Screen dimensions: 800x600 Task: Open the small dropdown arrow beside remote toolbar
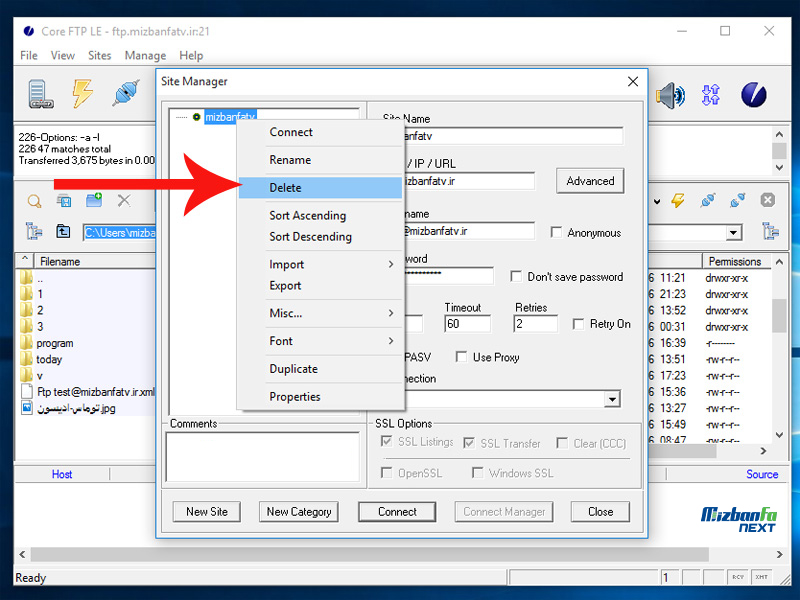[x=657, y=201]
